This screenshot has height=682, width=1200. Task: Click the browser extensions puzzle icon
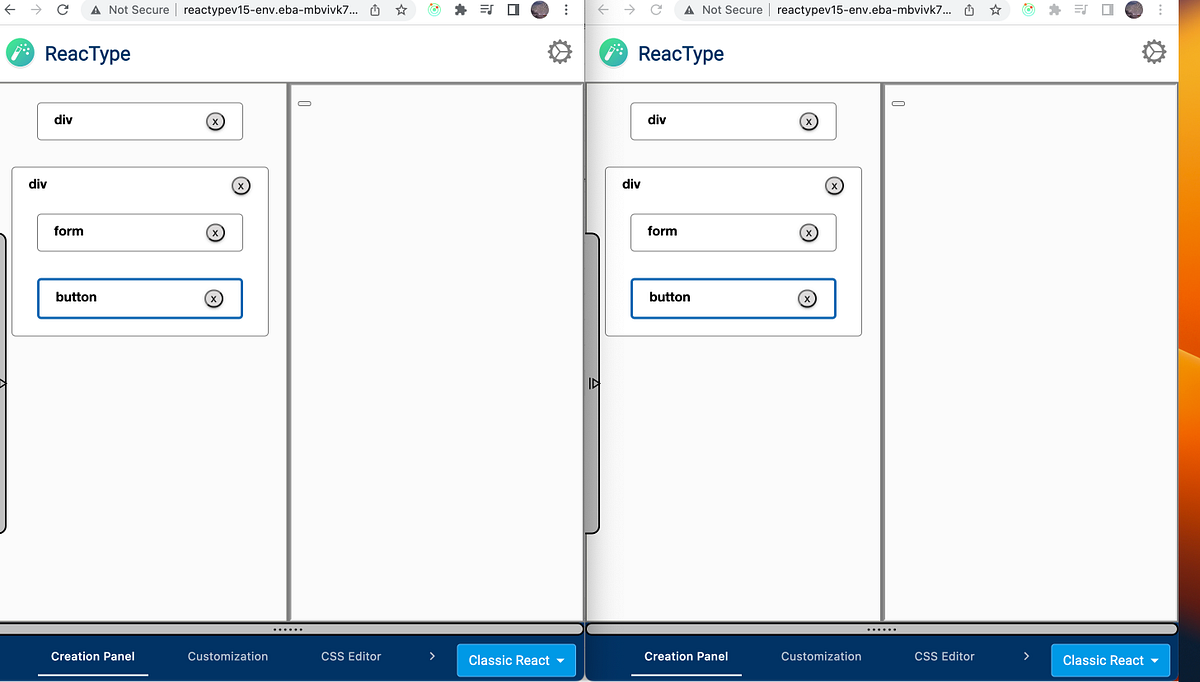tap(459, 10)
